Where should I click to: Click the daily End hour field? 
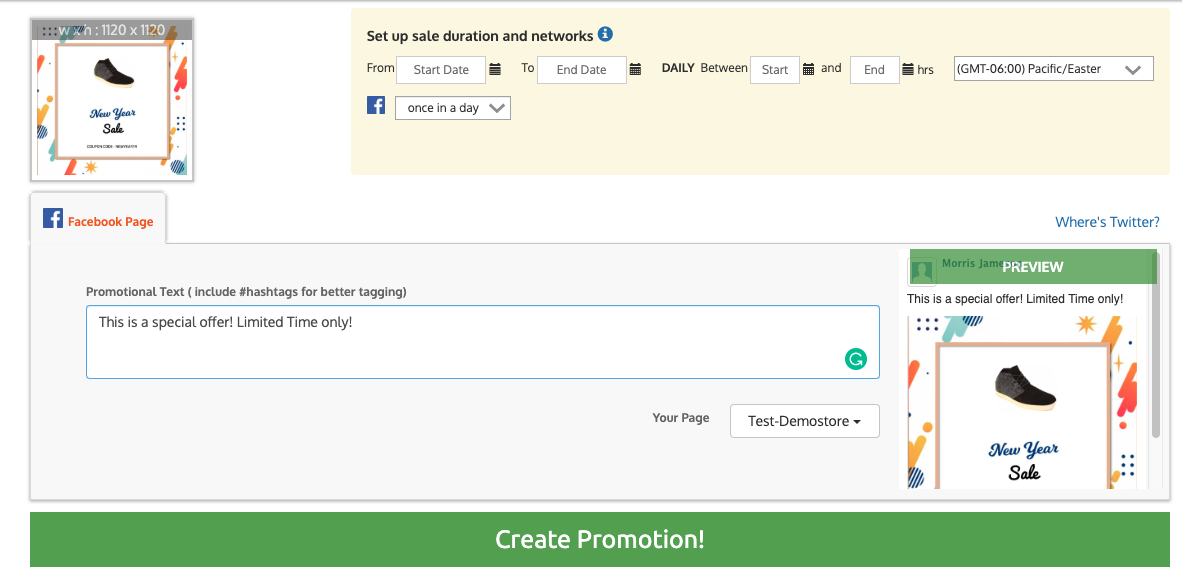point(874,70)
